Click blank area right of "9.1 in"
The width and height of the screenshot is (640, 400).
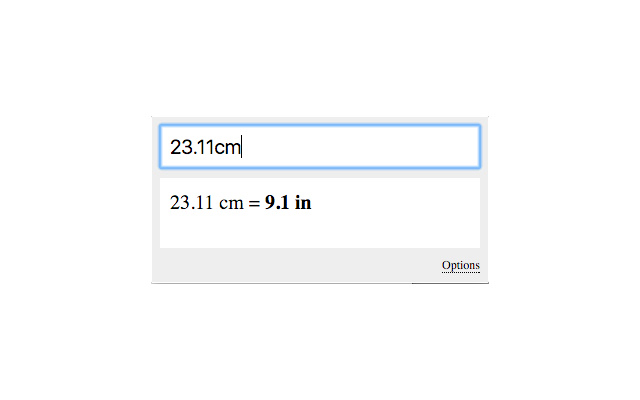pyautogui.click(x=400, y=203)
